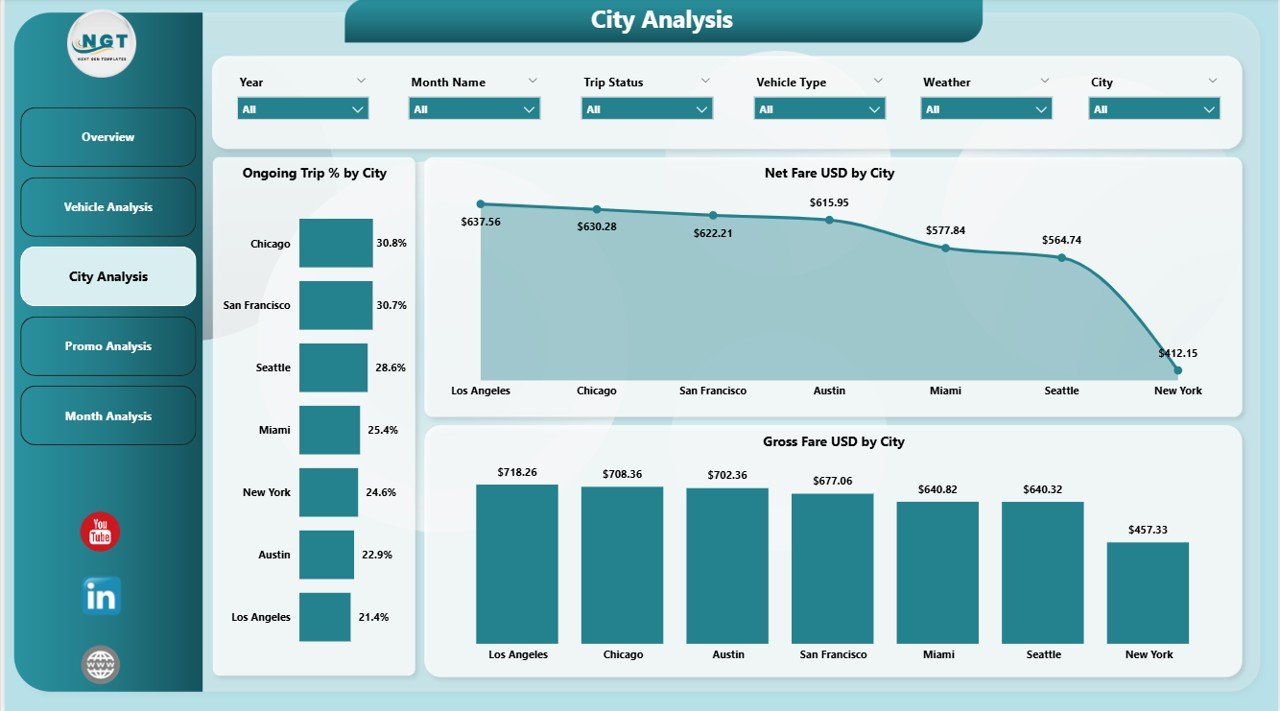Click the New York bar in Gross Fare chart
This screenshot has width=1280, height=711.
pyautogui.click(x=1147, y=590)
